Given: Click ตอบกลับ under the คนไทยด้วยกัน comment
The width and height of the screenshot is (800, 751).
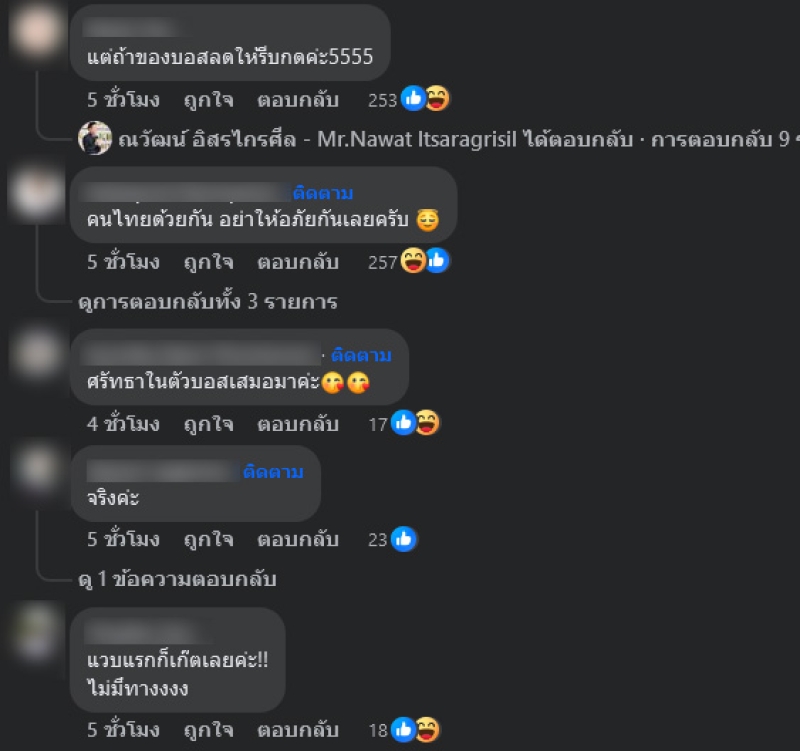Looking at the screenshot, I should [298, 262].
